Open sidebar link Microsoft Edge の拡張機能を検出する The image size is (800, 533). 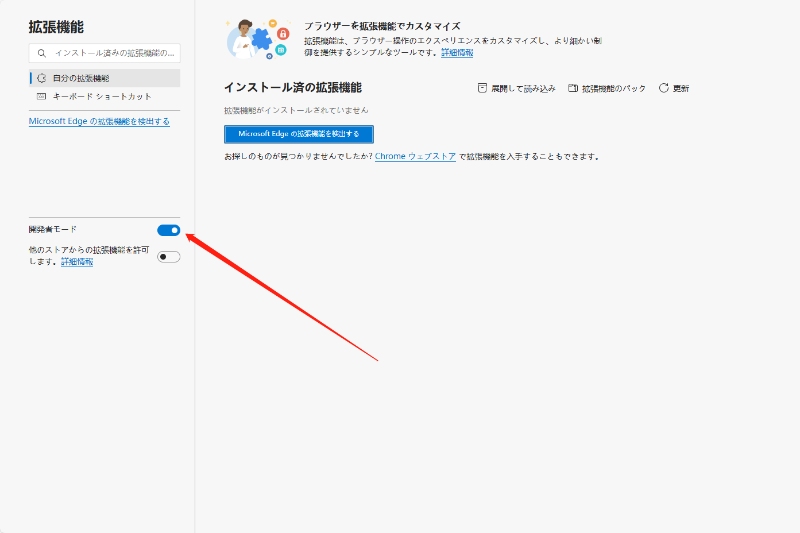(x=99, y=121)
